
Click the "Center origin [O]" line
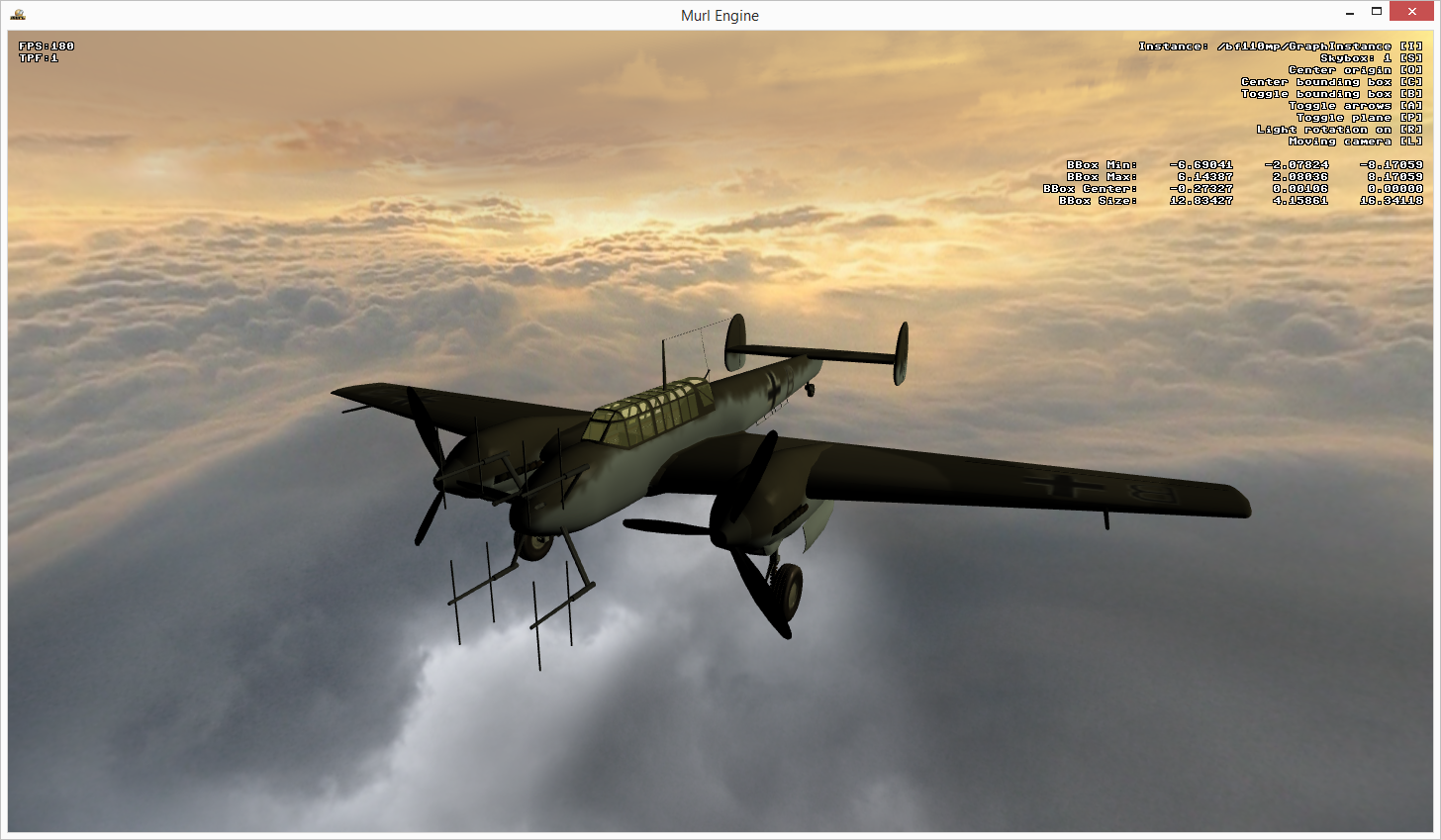1356,70
